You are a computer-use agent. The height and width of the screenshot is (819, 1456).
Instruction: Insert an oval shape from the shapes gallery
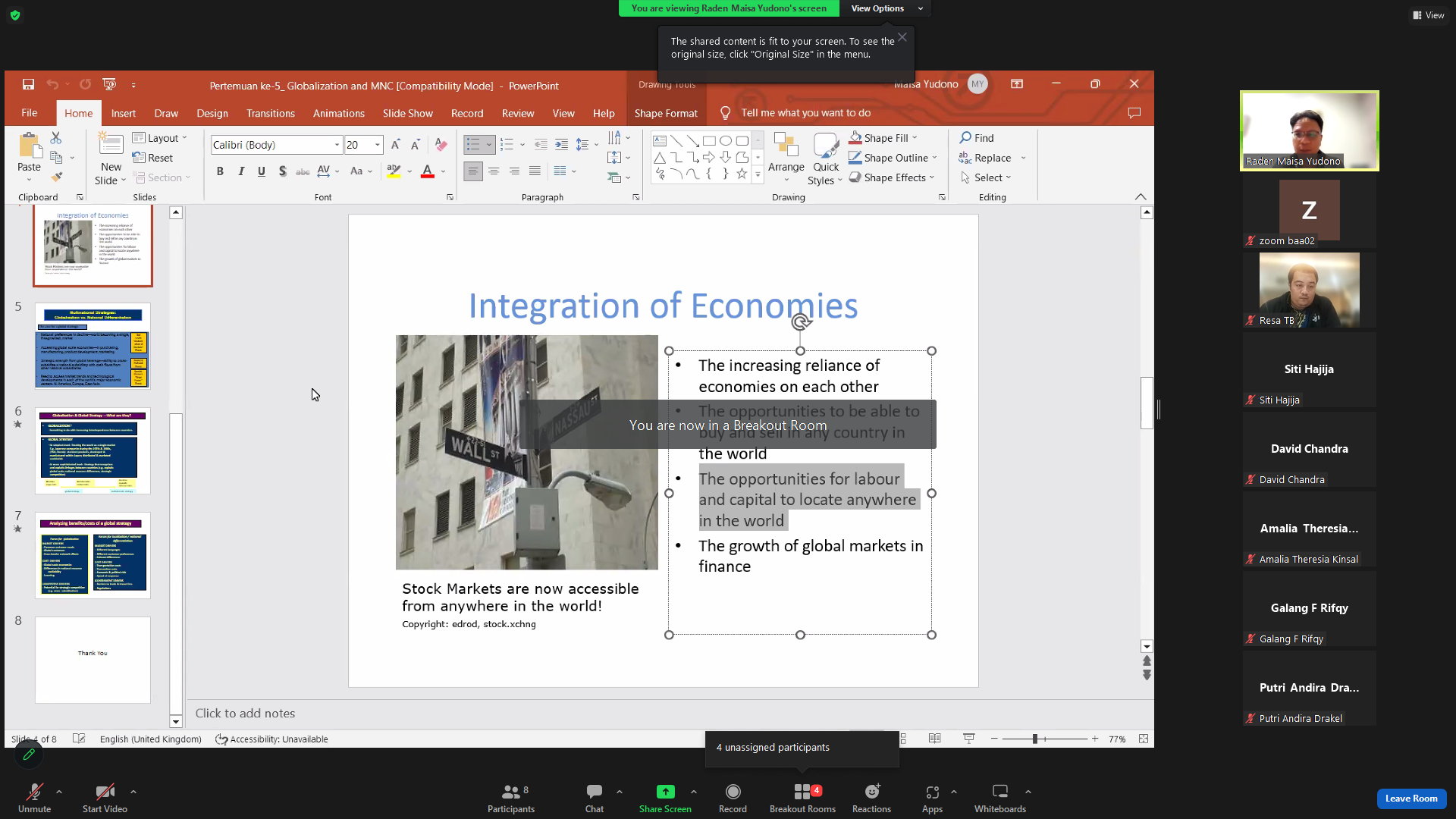click(x=726, y=141)
